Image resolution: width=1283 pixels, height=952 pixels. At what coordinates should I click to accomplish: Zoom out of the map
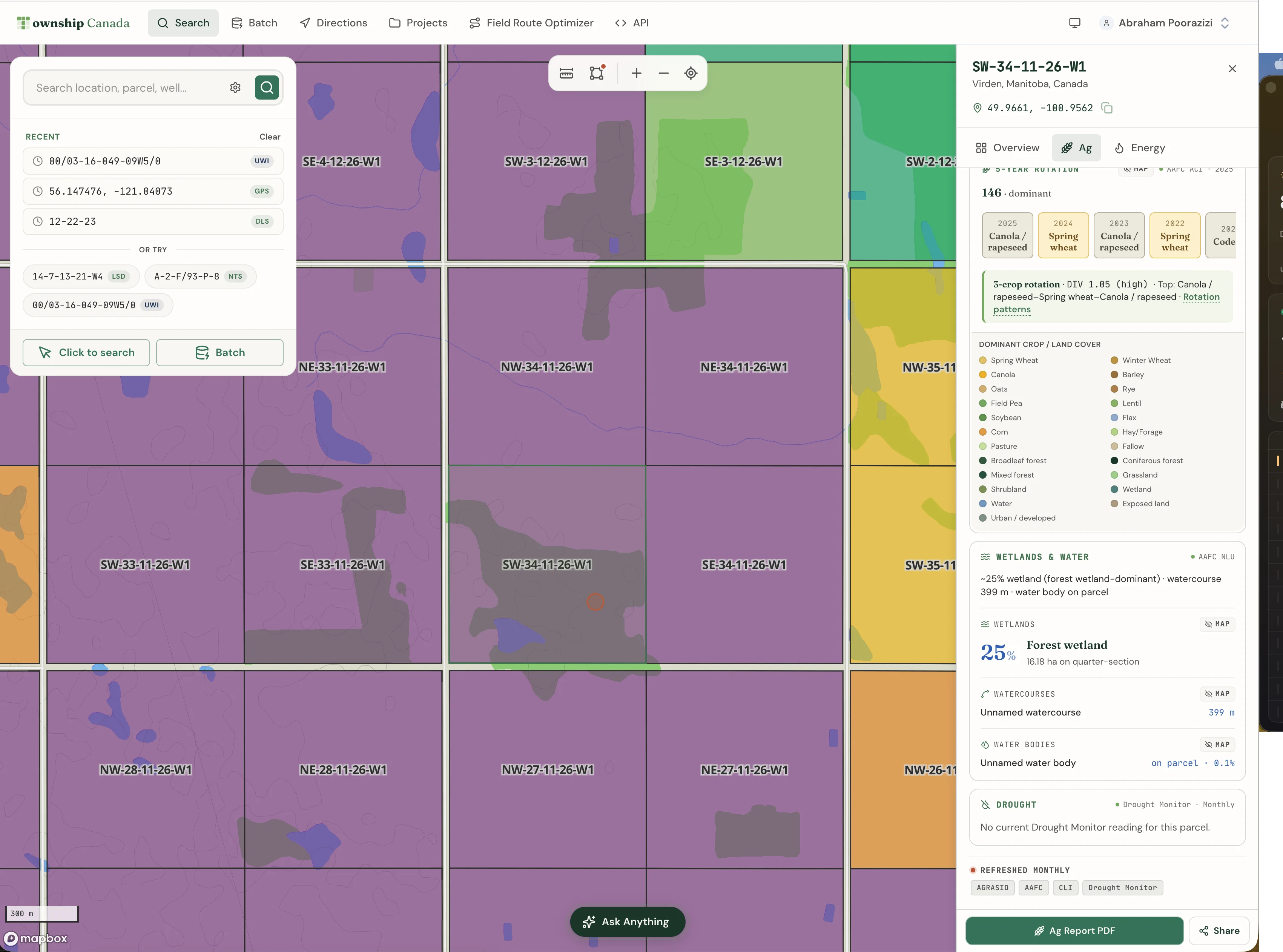tap(664, 73)
